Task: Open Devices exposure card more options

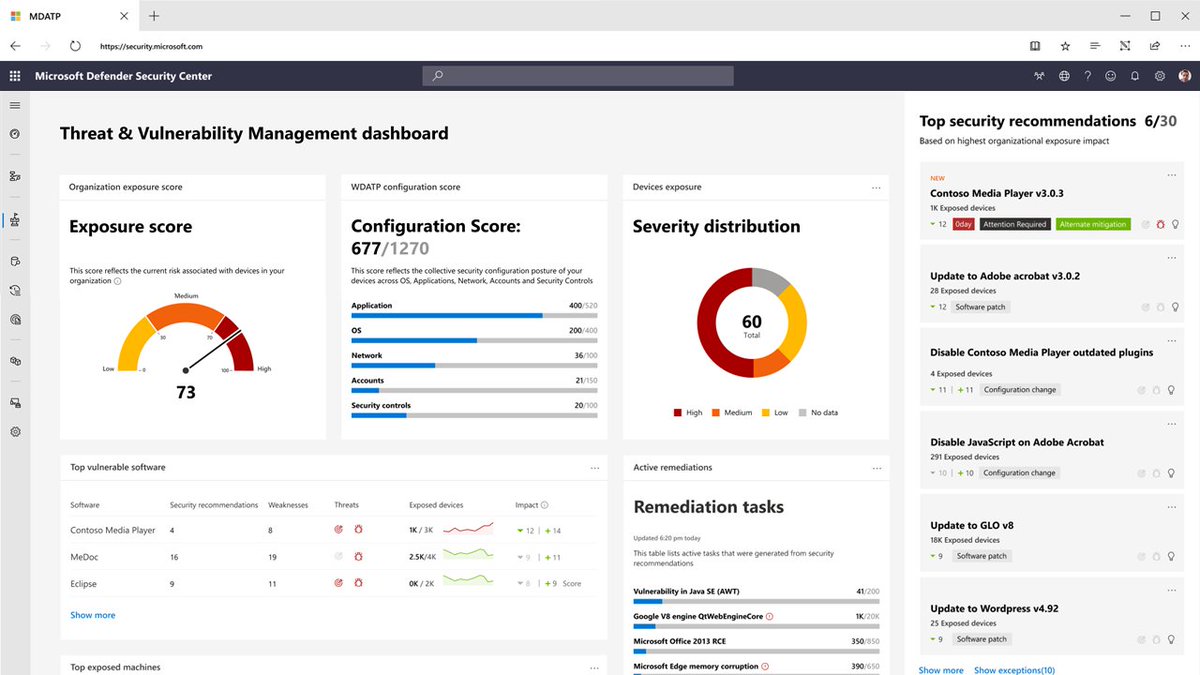Action: (876, 187)
